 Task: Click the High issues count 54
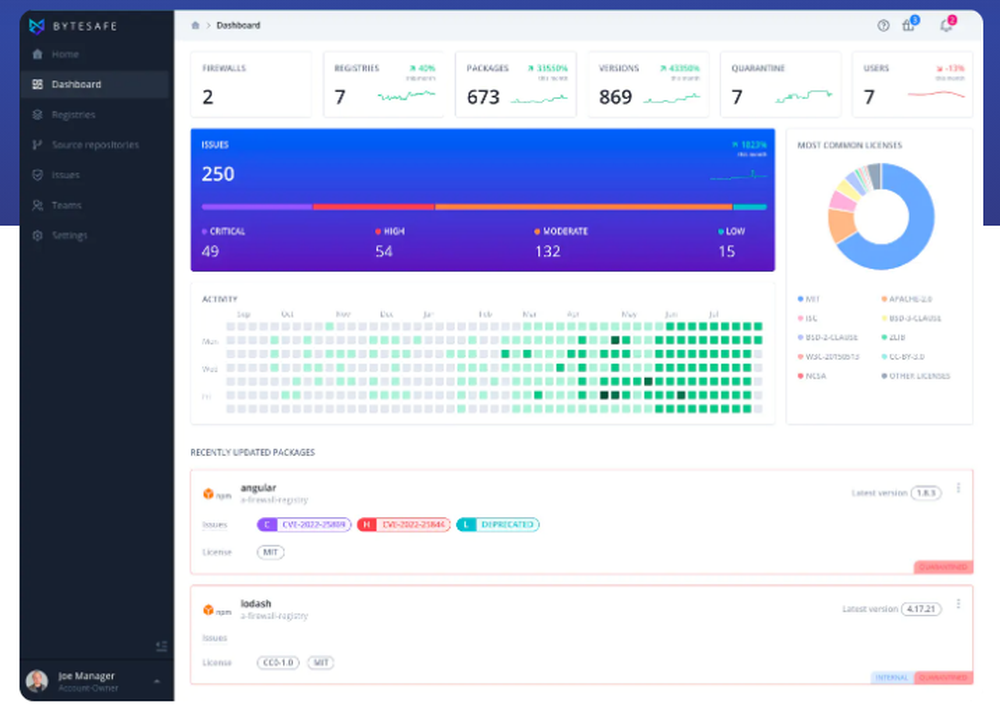384,251
